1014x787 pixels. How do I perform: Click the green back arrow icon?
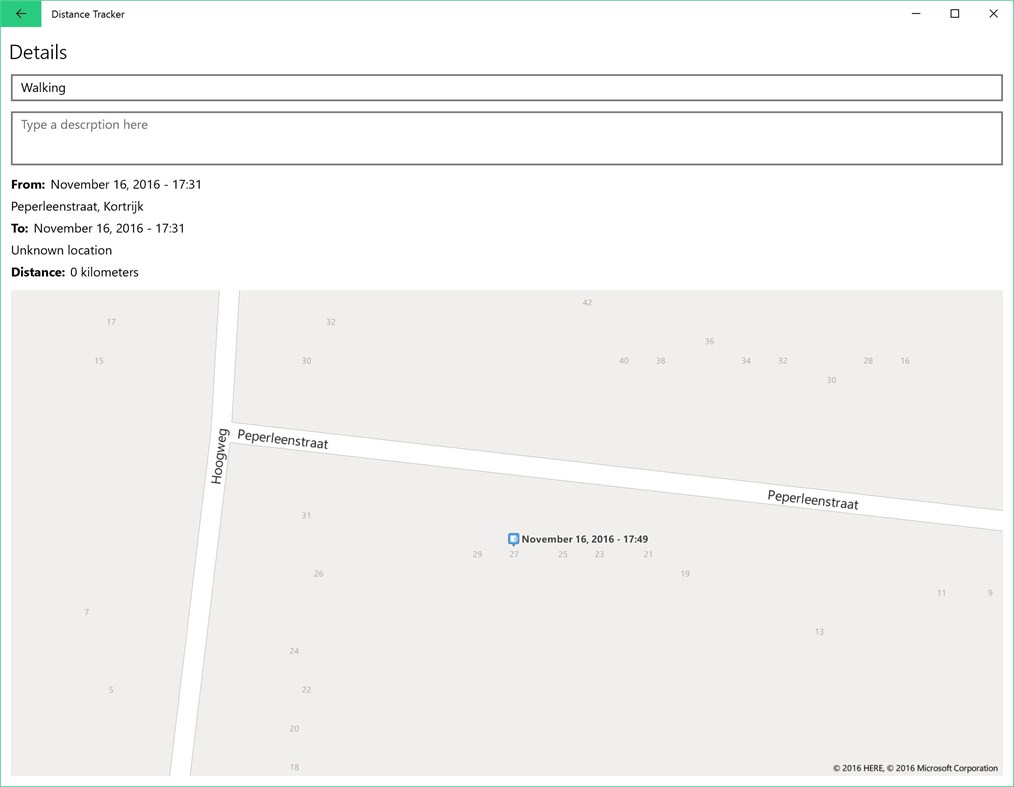20,14
